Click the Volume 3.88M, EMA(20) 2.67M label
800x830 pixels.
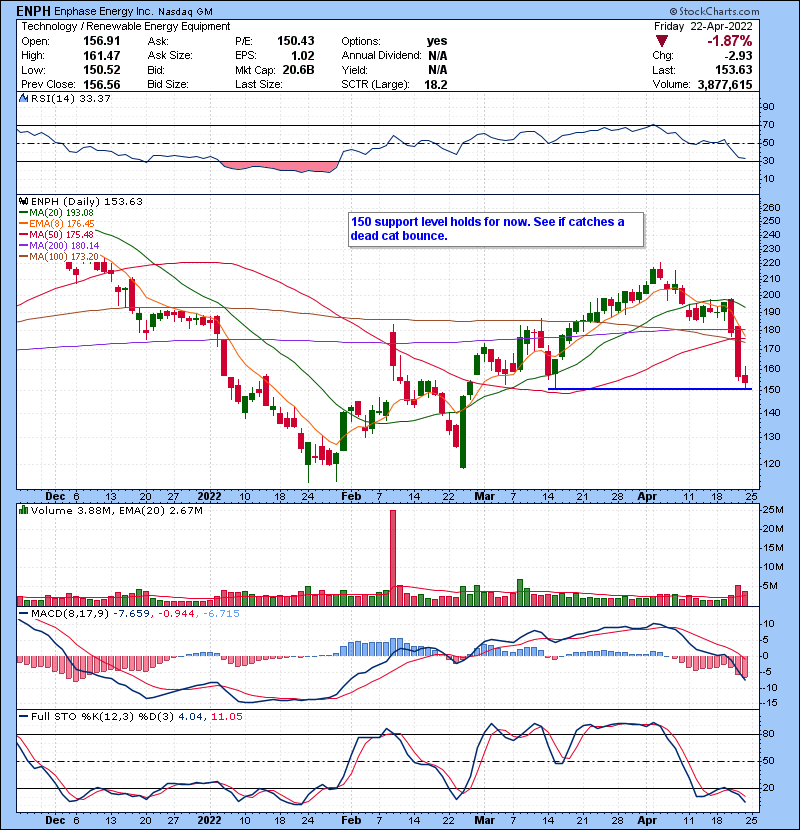point(116,511)
